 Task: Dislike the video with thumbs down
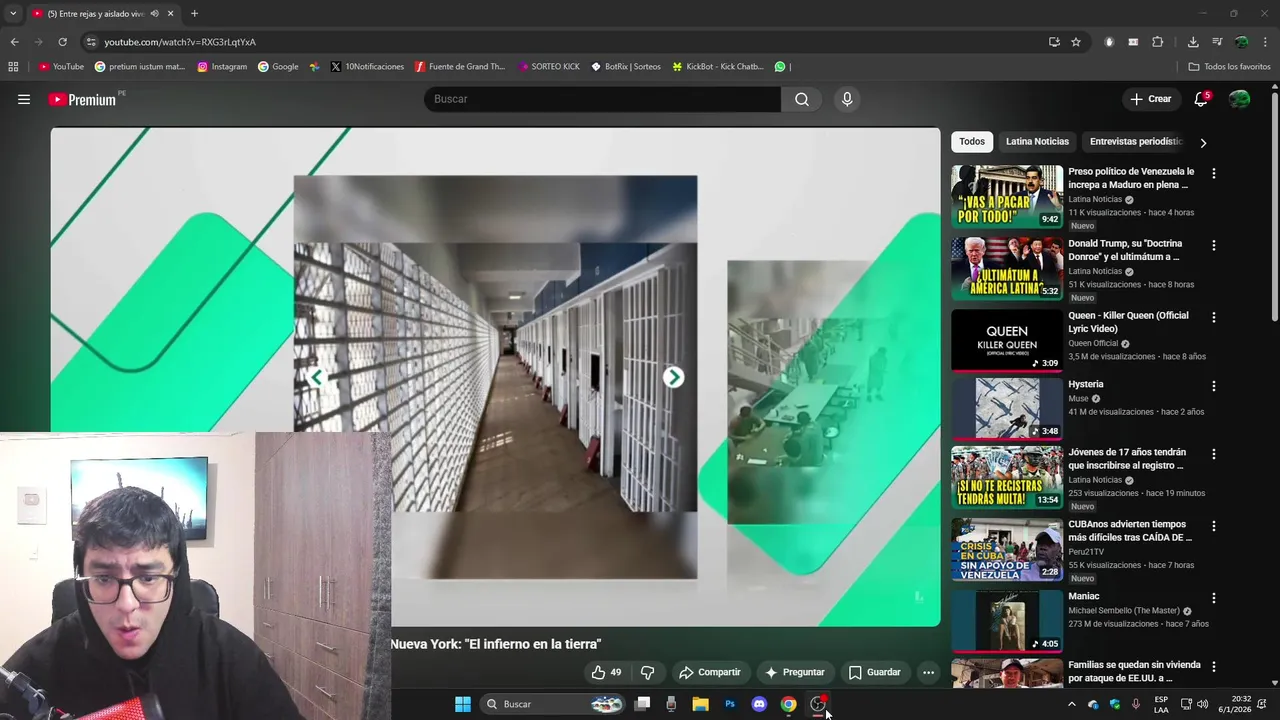[x=647, y=672]
